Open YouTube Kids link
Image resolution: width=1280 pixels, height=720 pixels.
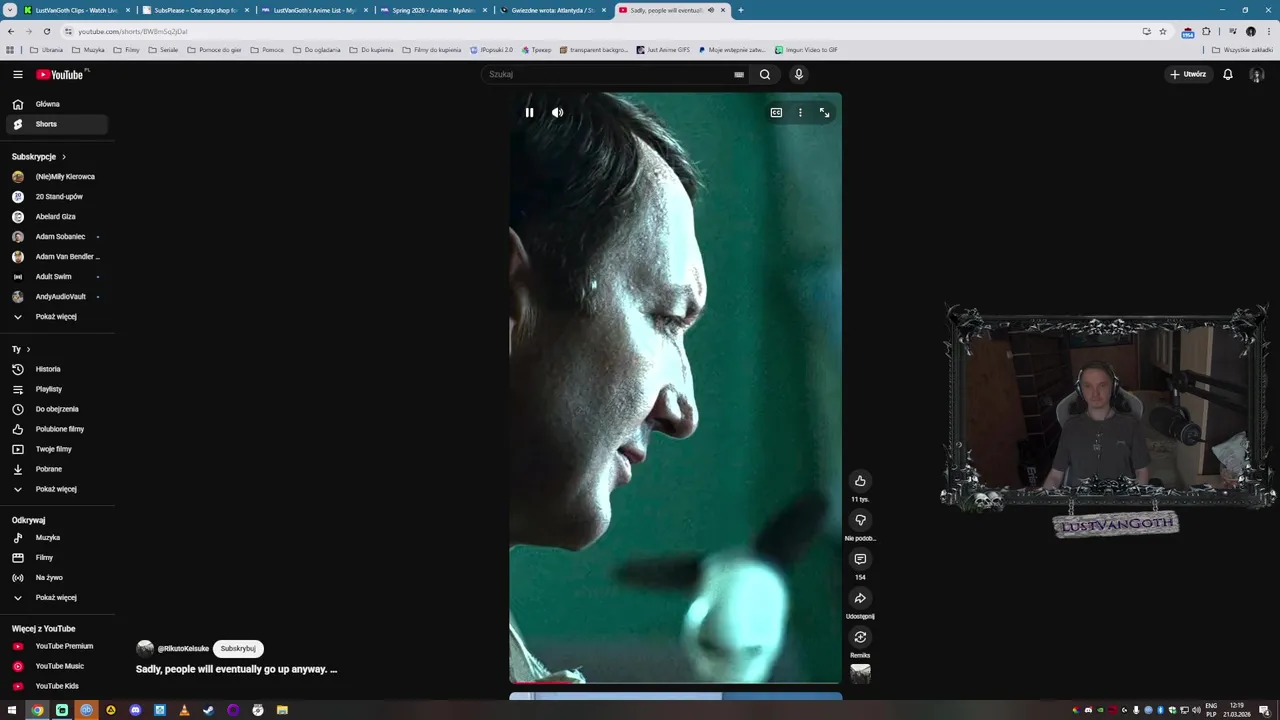[x=57, y=686]
